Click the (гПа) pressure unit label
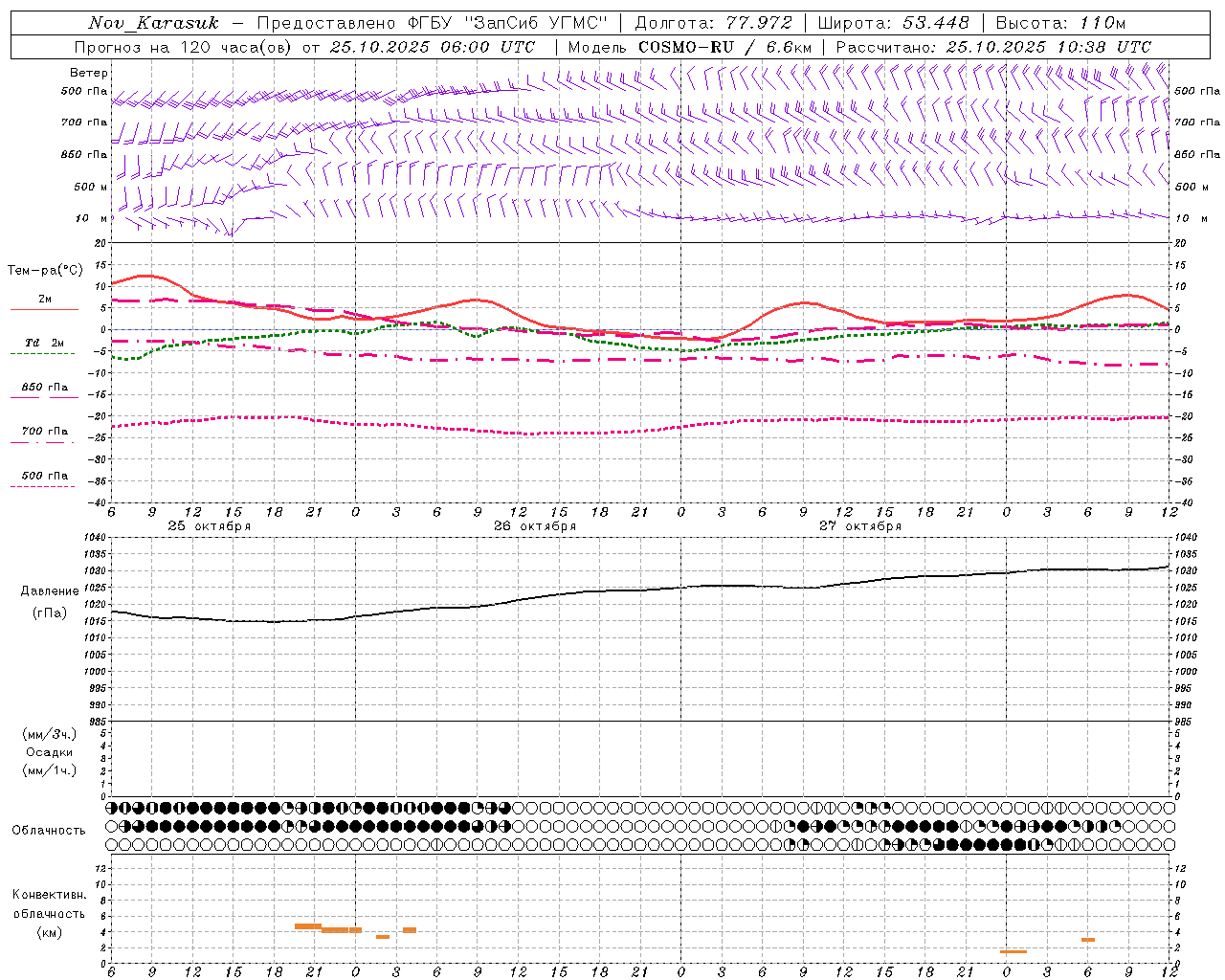The height and width of the screenshot is (980, 1225). coord(50,613)
